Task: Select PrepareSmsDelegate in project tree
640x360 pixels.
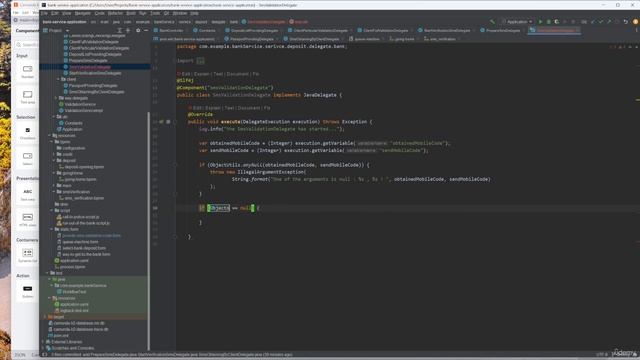Action: coord(88,60)
